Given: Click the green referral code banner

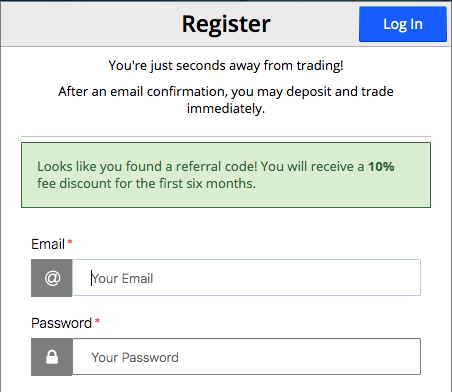Looking at the screenshot, I should click(x=226, y=175).
